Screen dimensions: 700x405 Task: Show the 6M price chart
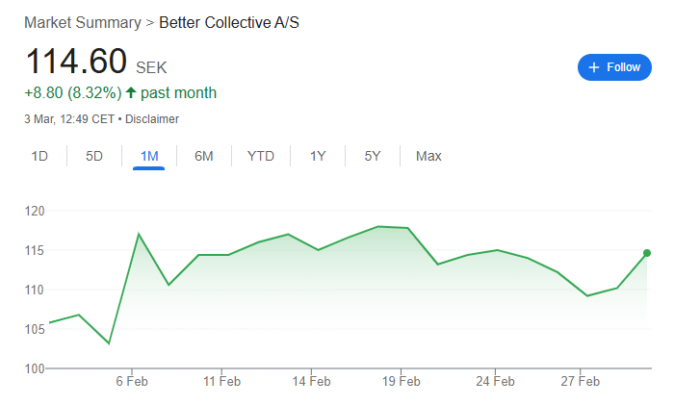tap(204, 156)
